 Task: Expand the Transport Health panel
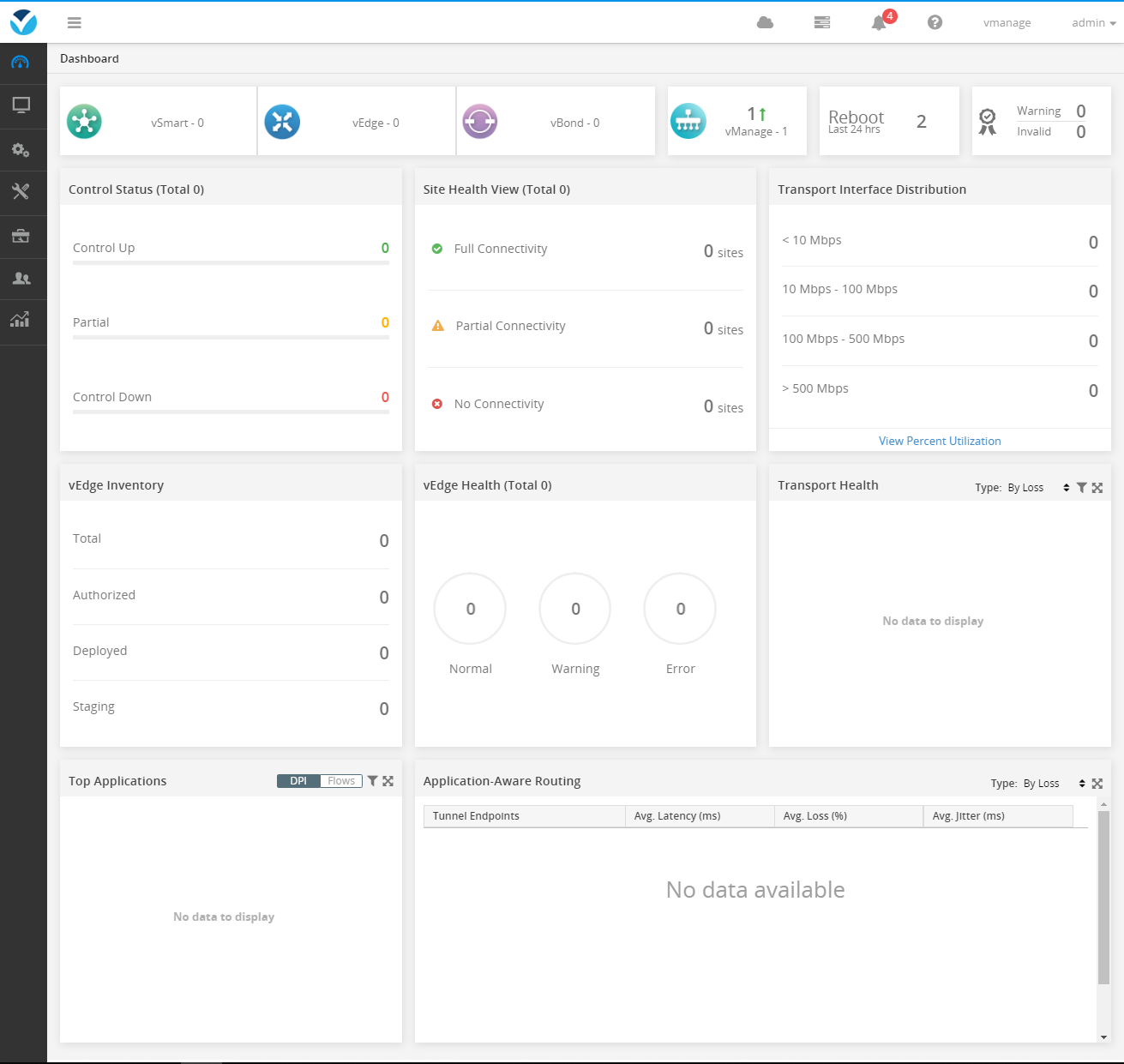coord(1097,487)
